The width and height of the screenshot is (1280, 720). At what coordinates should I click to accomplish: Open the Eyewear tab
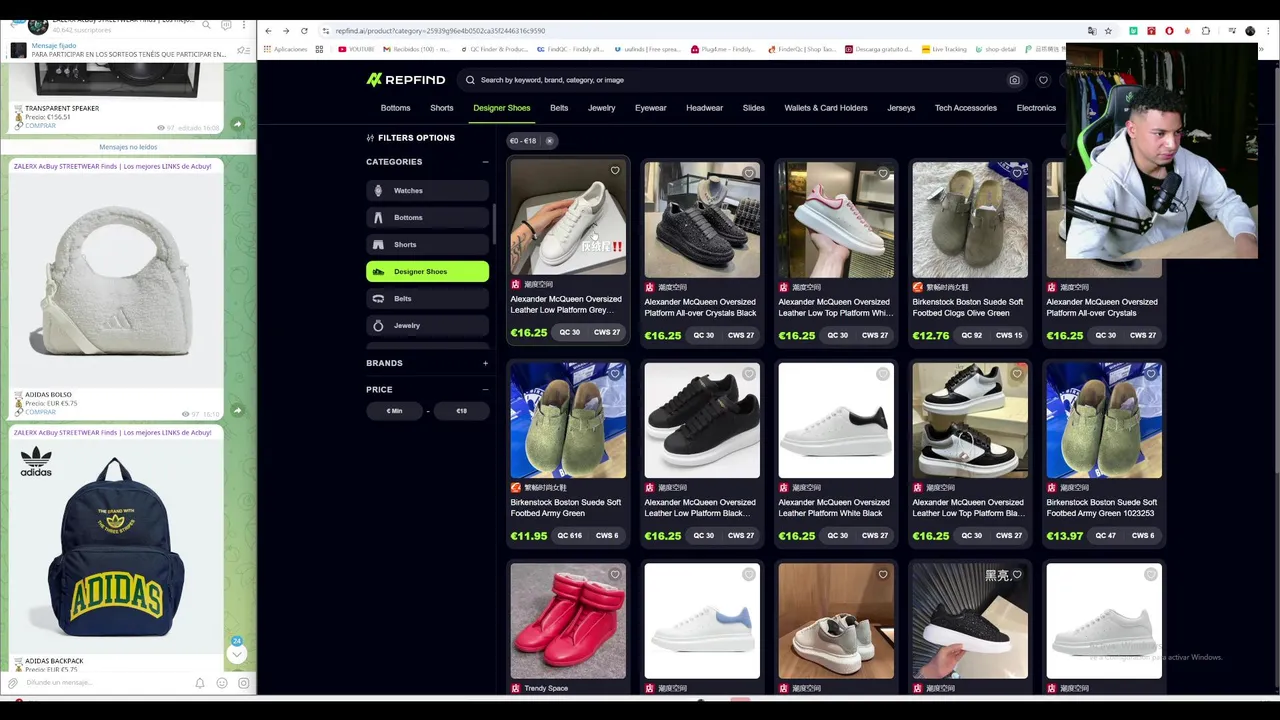pos(650,108)
